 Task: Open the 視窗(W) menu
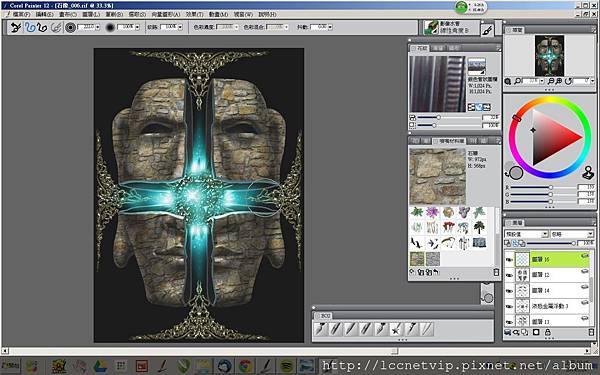[x=243, y=14]
